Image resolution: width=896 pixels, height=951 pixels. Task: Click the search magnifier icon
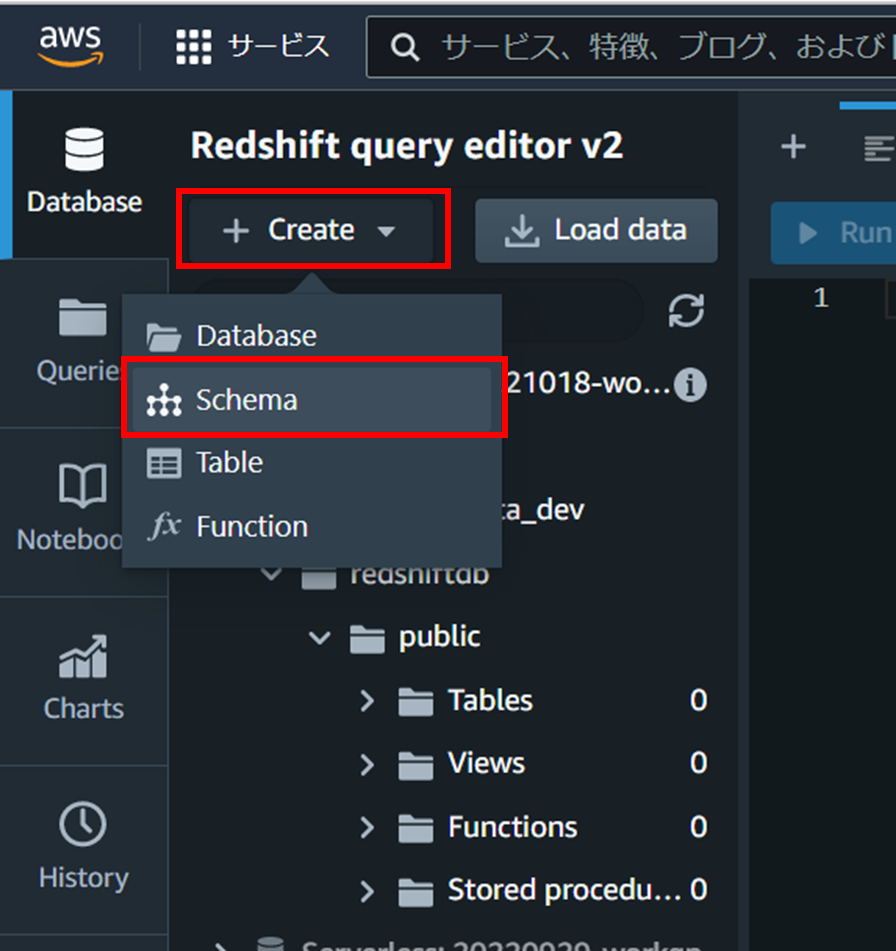pyautogui.click(x=405, y=47)
